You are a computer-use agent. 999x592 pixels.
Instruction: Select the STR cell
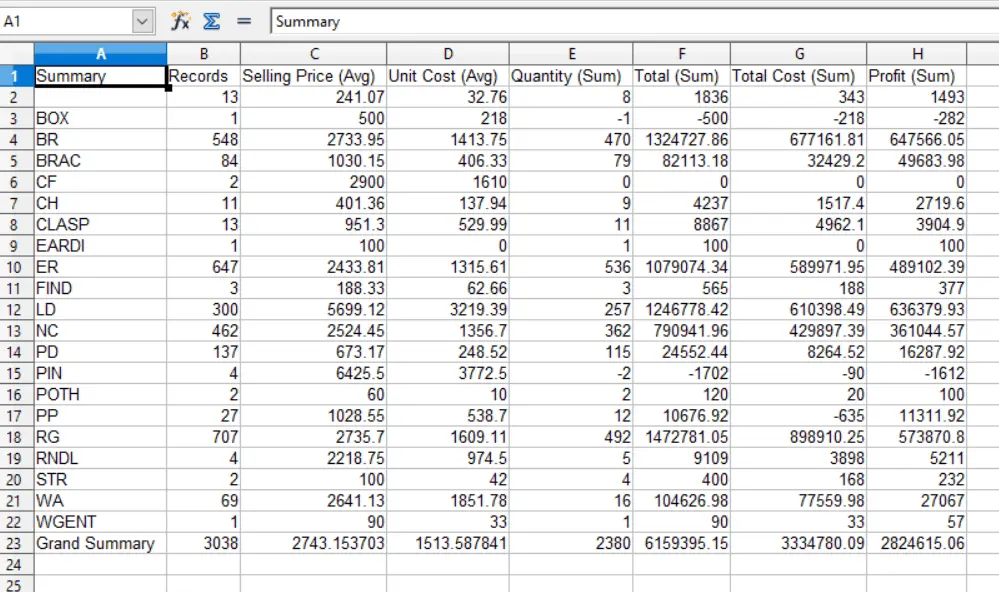[101, 479]
